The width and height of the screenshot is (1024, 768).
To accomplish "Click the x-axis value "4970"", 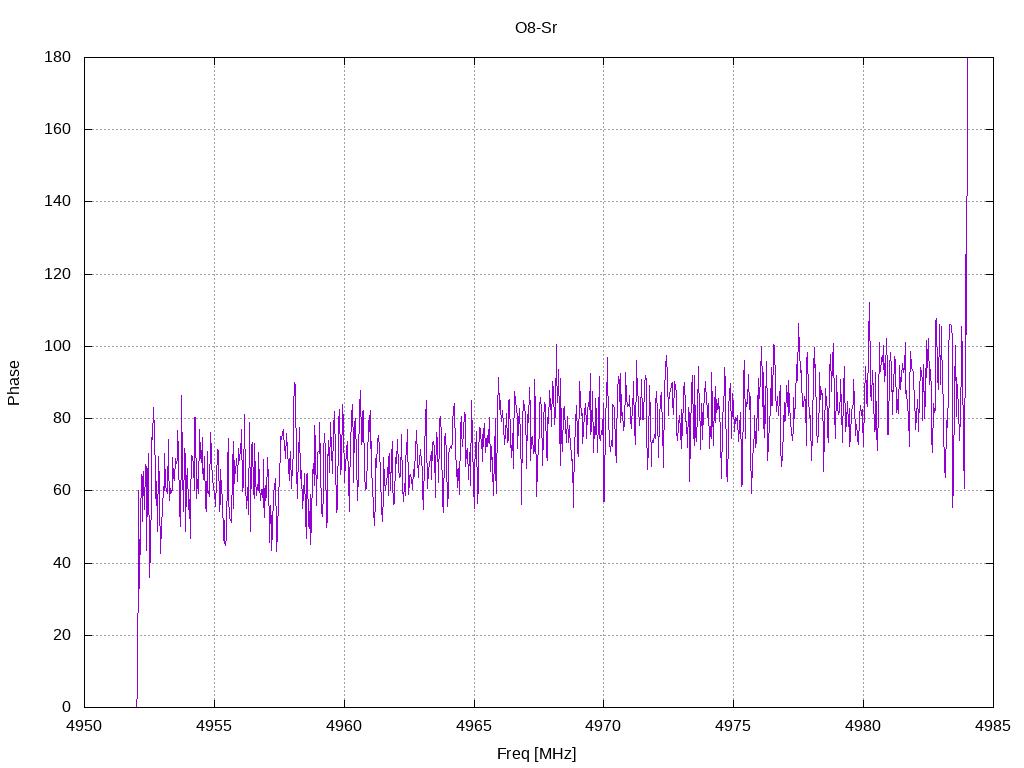I will pos(603,726).
